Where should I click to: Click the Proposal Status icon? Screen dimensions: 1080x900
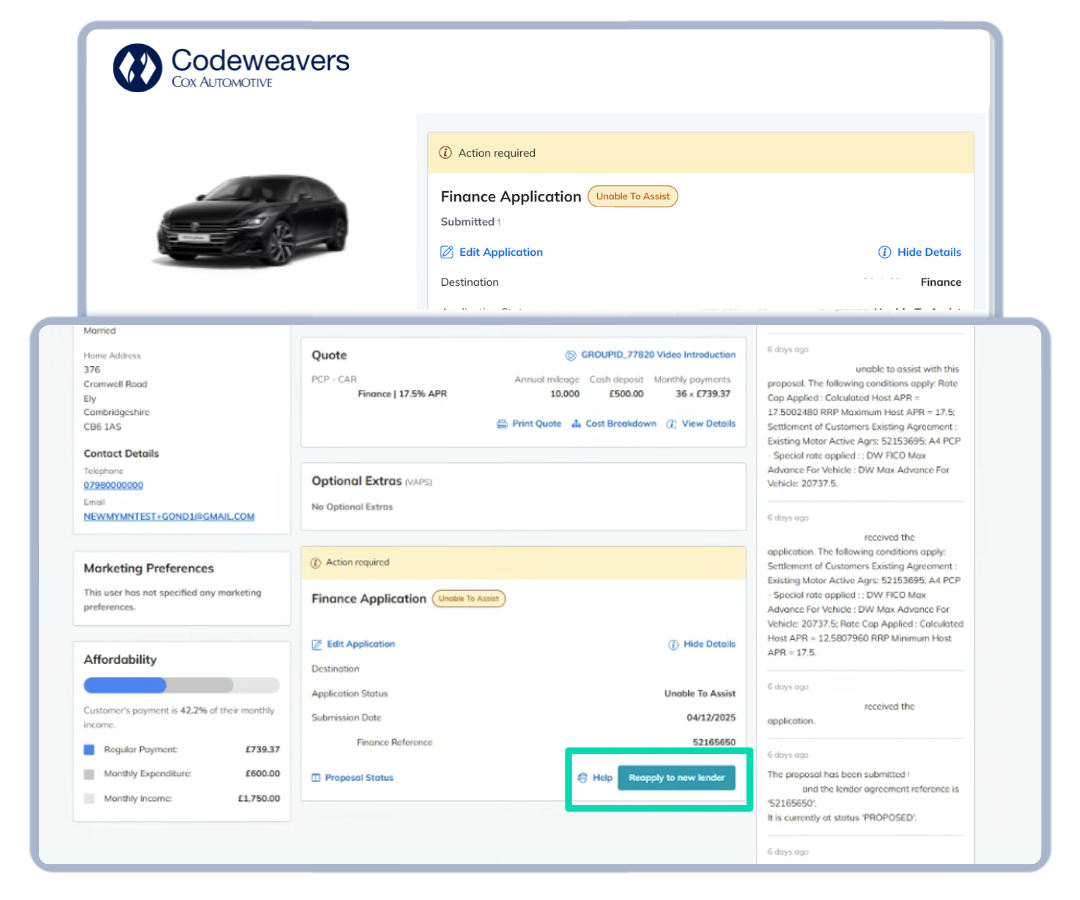pyautogui.click(x=316, y=778)
